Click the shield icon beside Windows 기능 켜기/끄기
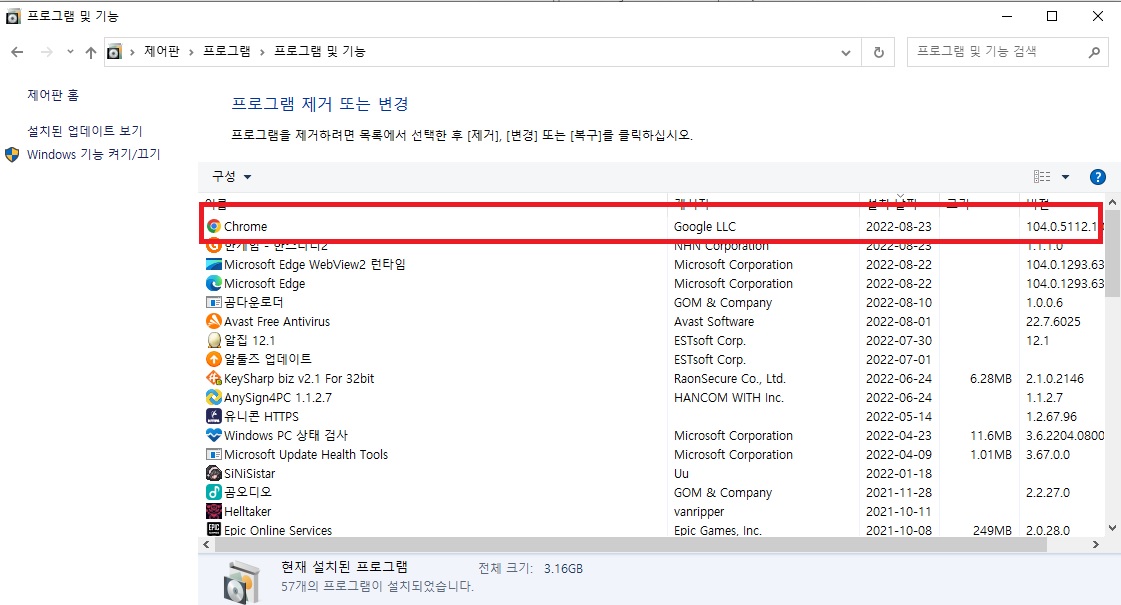1121x605 pixels. (11, 154)
